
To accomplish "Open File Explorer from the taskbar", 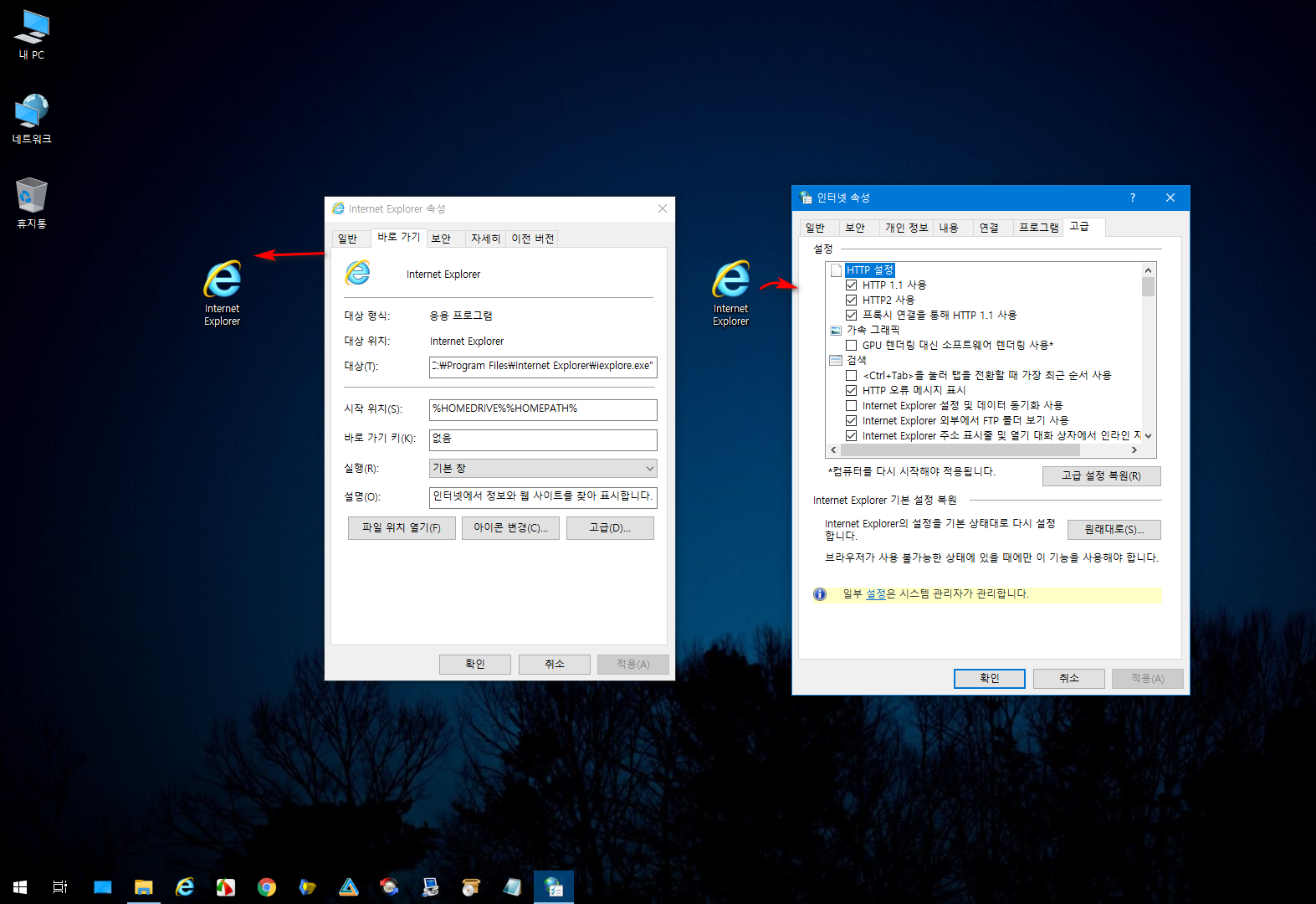I will (x=144, y=886).
